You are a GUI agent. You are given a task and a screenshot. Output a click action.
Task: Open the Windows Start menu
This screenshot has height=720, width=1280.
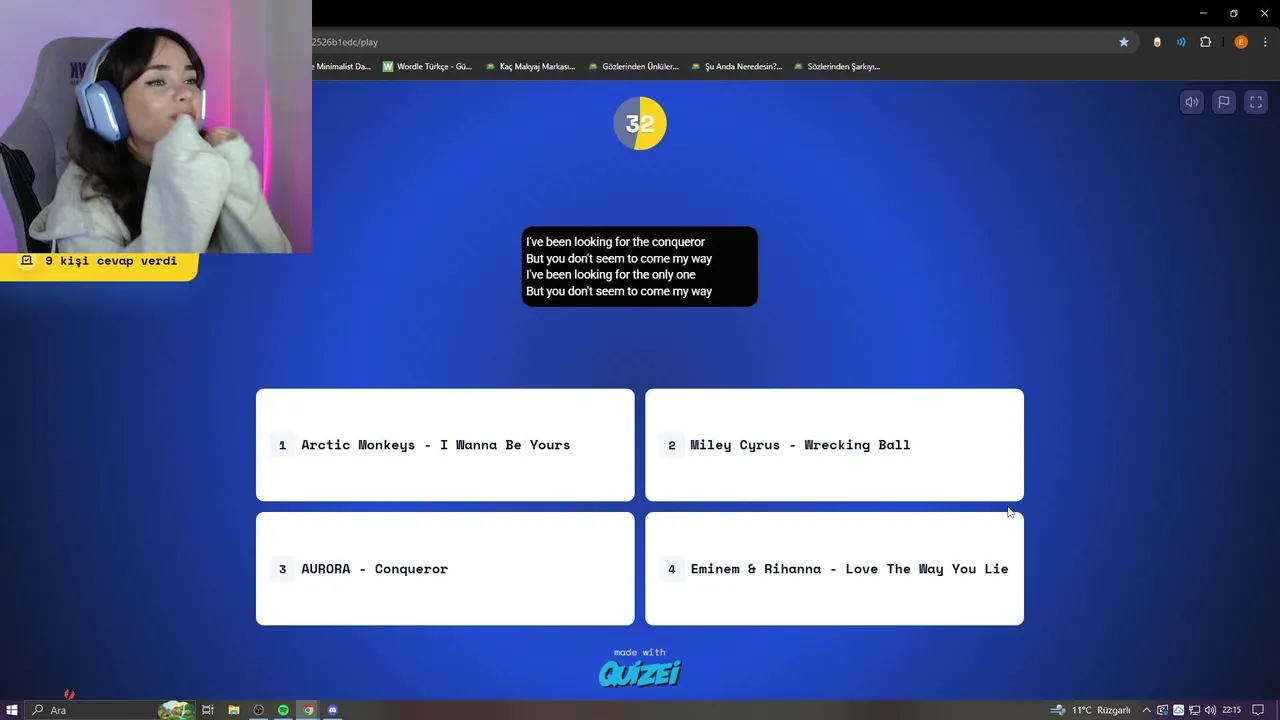12,710
